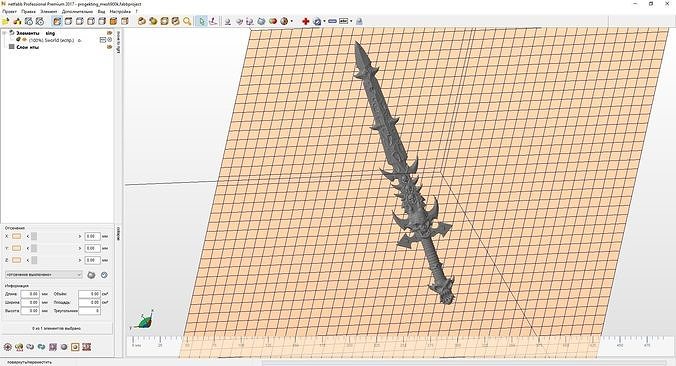Select the second view cube icon
The image size is (676, 366).
[x=68, y=21]
